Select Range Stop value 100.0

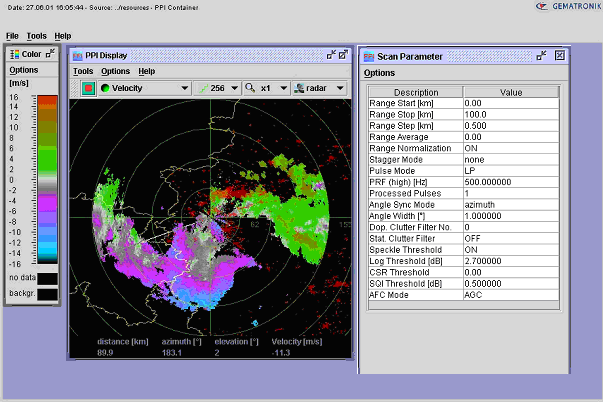tap(511, 115)
